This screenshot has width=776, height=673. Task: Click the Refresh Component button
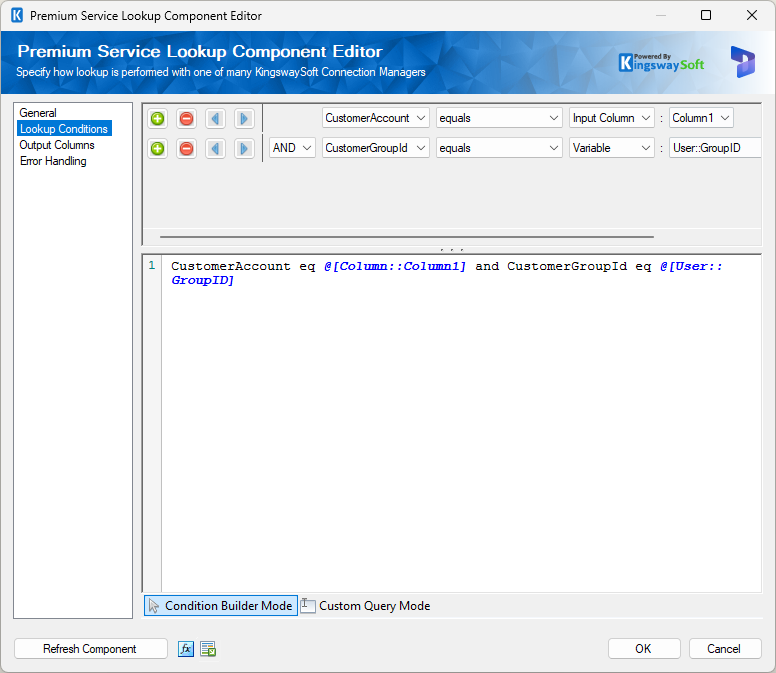[90, 649]
